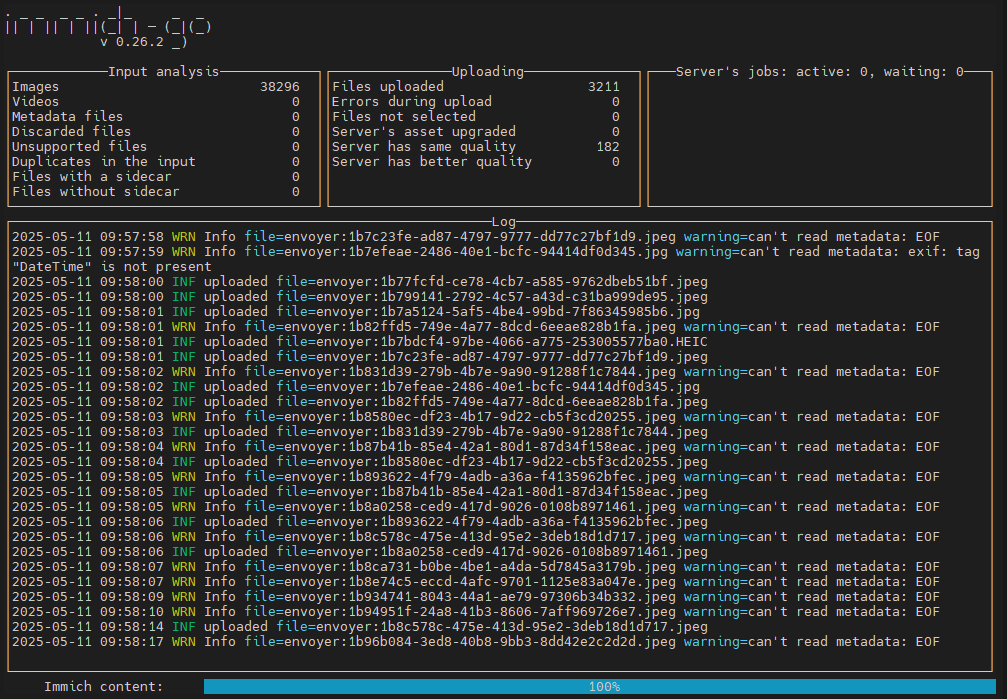
Task: Click 'Duplicates in the input' row
Action: click(x=155, y=161)
